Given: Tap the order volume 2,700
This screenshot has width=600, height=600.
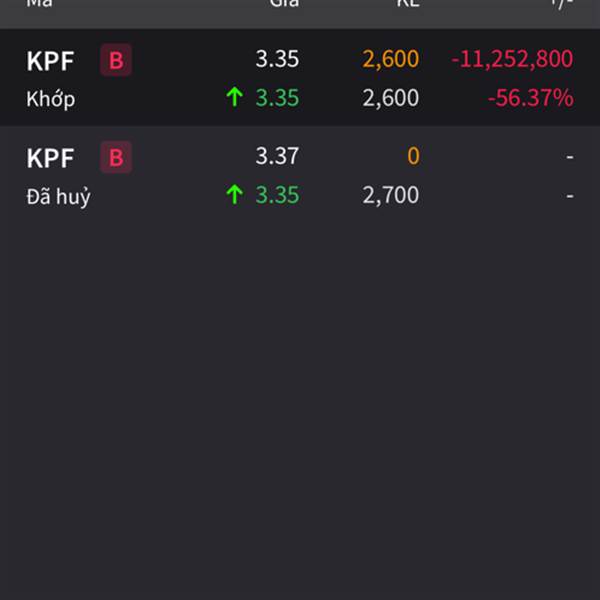Looking at the screenshot, I should [391, 195].
